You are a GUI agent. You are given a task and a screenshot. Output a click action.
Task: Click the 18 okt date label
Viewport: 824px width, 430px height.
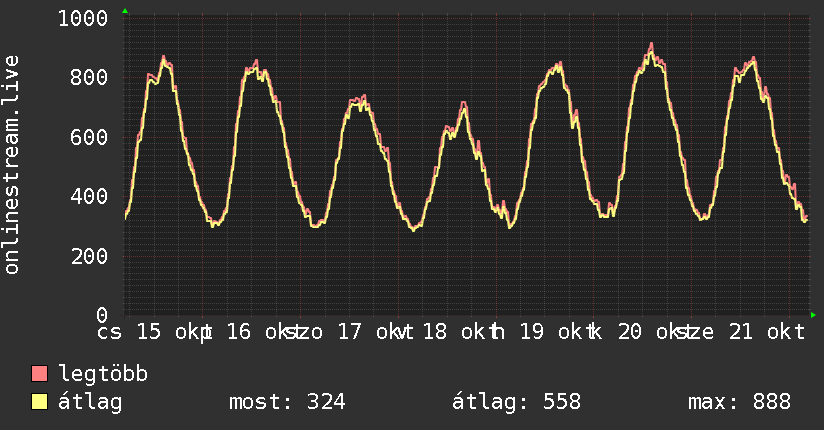pos(461,332)
